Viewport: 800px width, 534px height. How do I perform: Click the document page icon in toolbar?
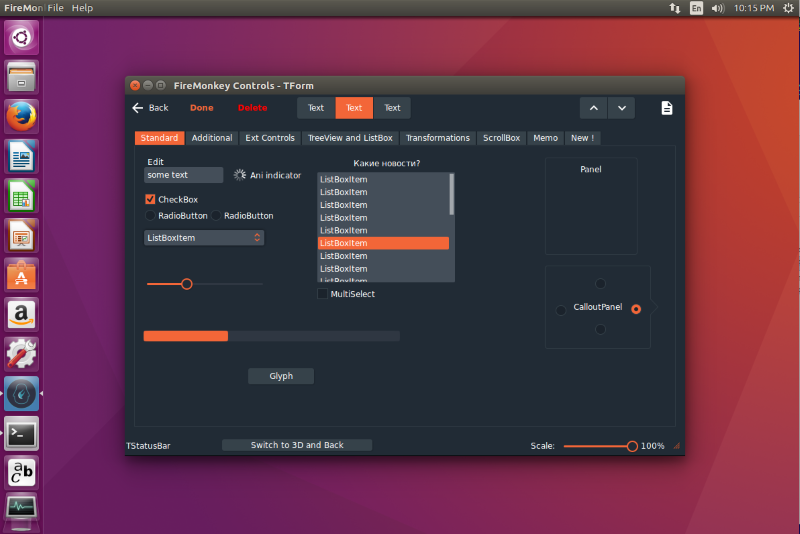pyautogui.click(x=666, y=108)
